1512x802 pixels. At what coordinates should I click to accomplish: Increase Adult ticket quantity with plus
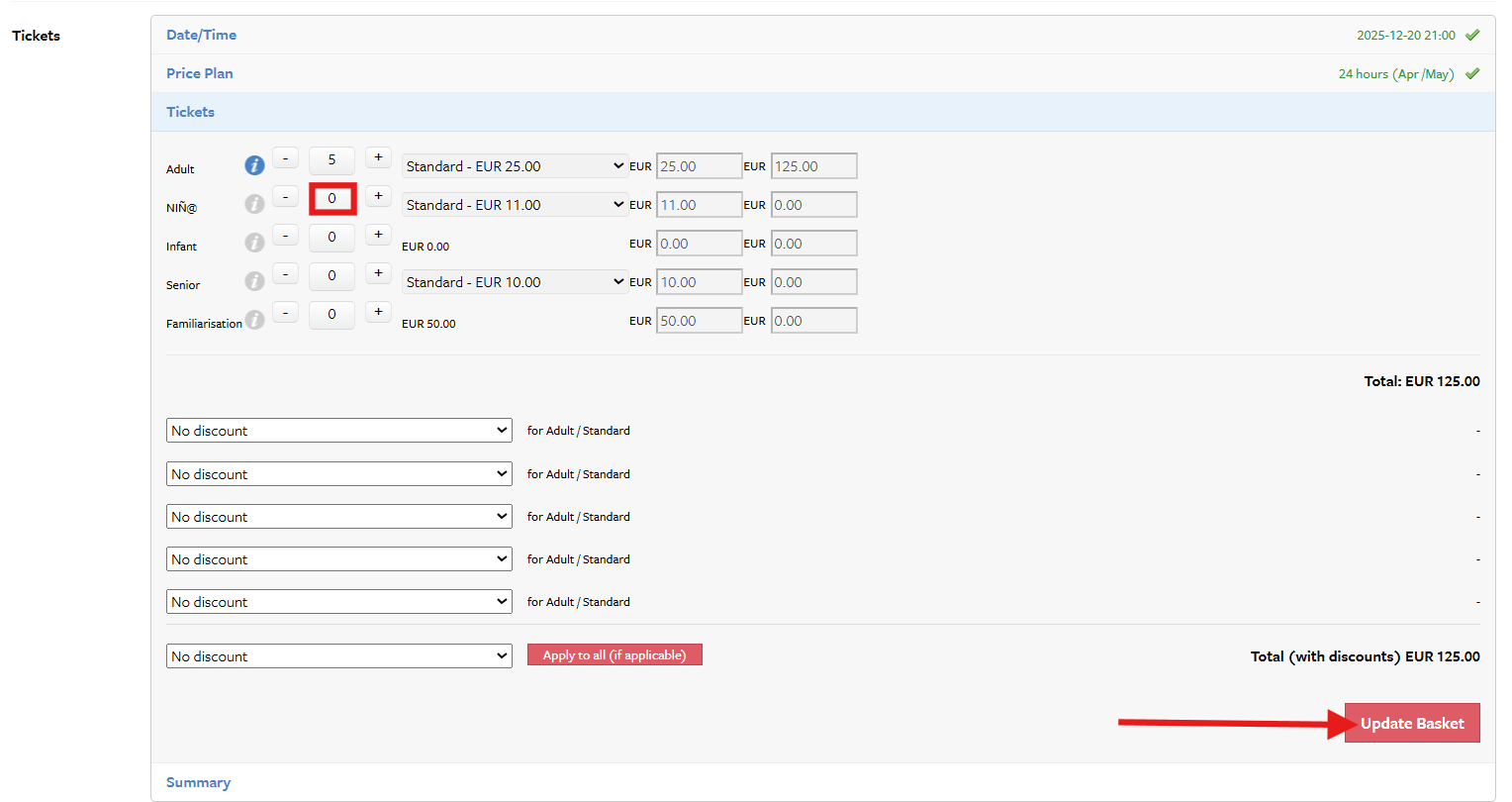tap(378, 157)
